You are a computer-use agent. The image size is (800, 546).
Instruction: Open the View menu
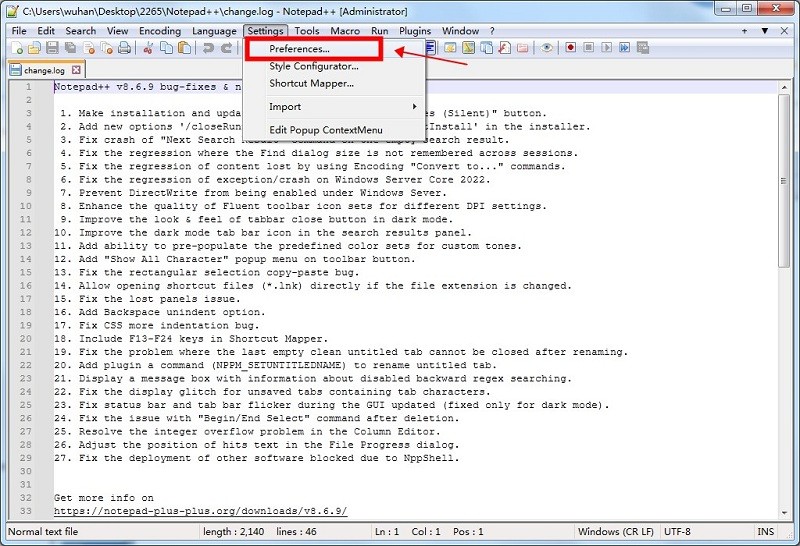click(117, 31)
